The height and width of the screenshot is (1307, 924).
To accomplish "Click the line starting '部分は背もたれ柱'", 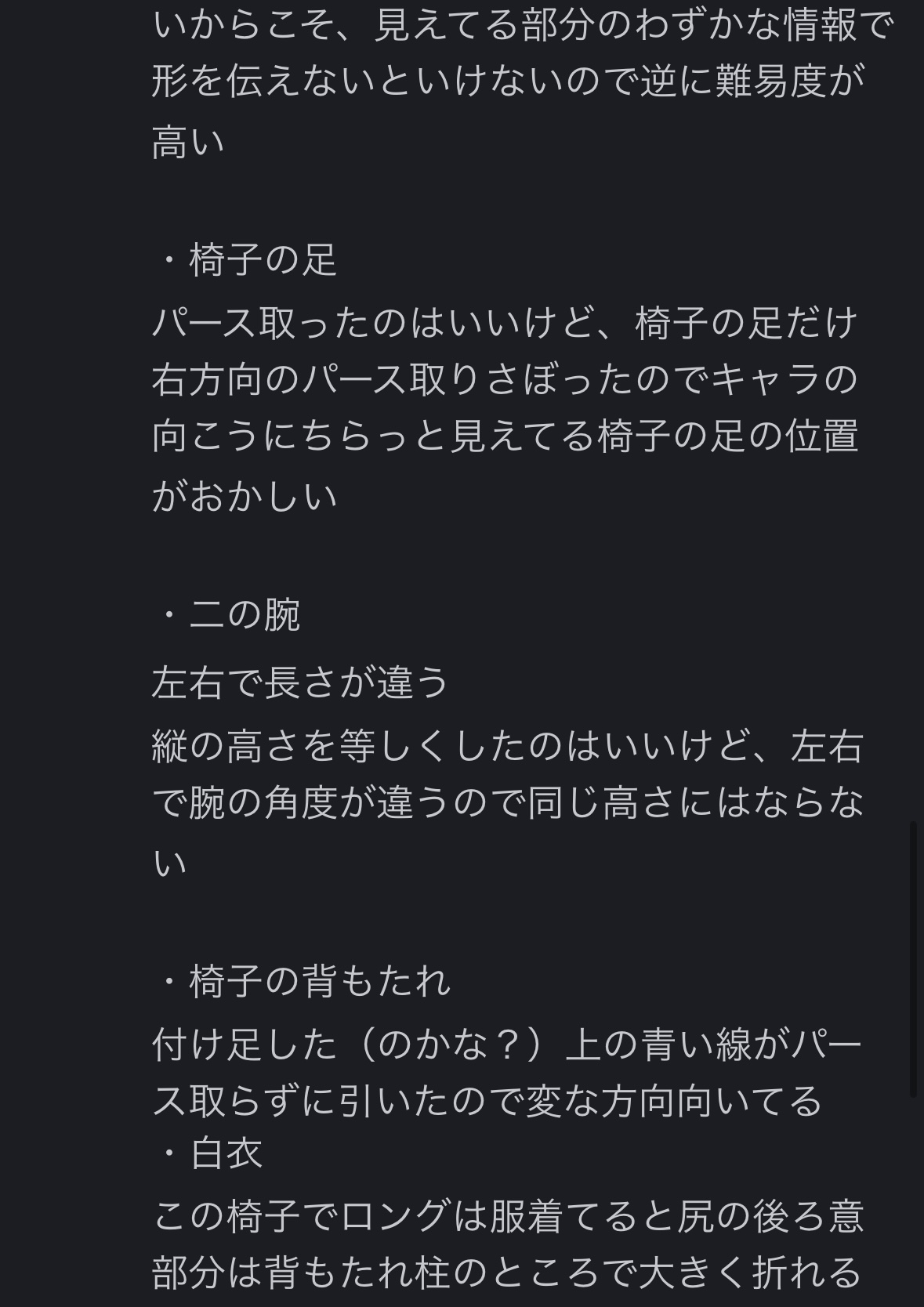I will pyautogui.click(x=506, y=1273).
